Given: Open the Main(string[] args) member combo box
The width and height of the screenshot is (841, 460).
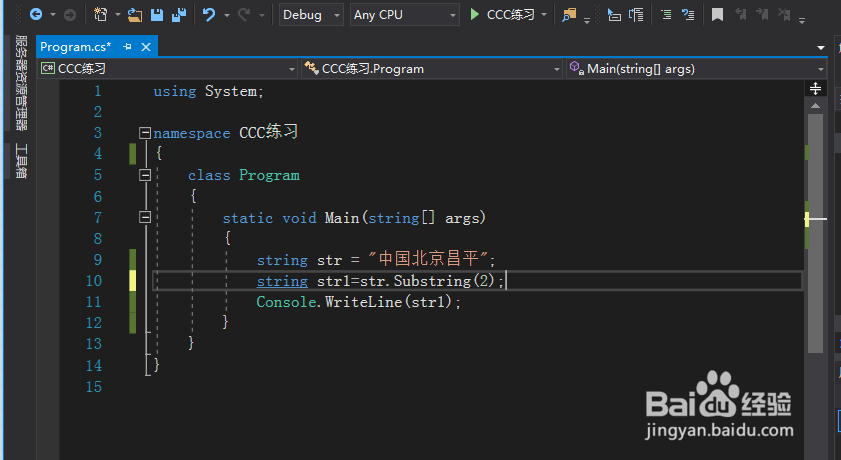Looking at the screenshot, I should [x=697, y=69].
